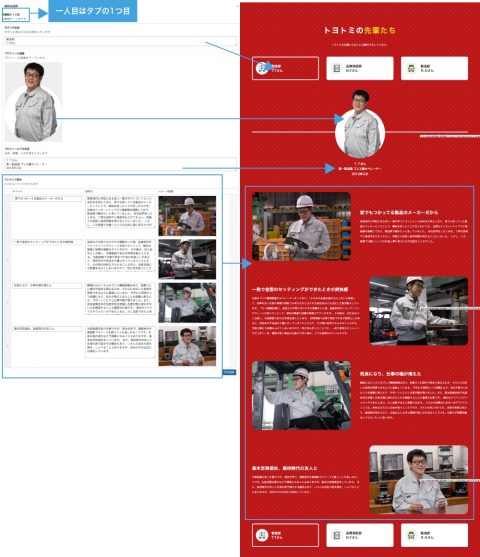
Task: Select the forklift photo thumbnail in editor
Action: pyautogui.click(x=187, y=303)
